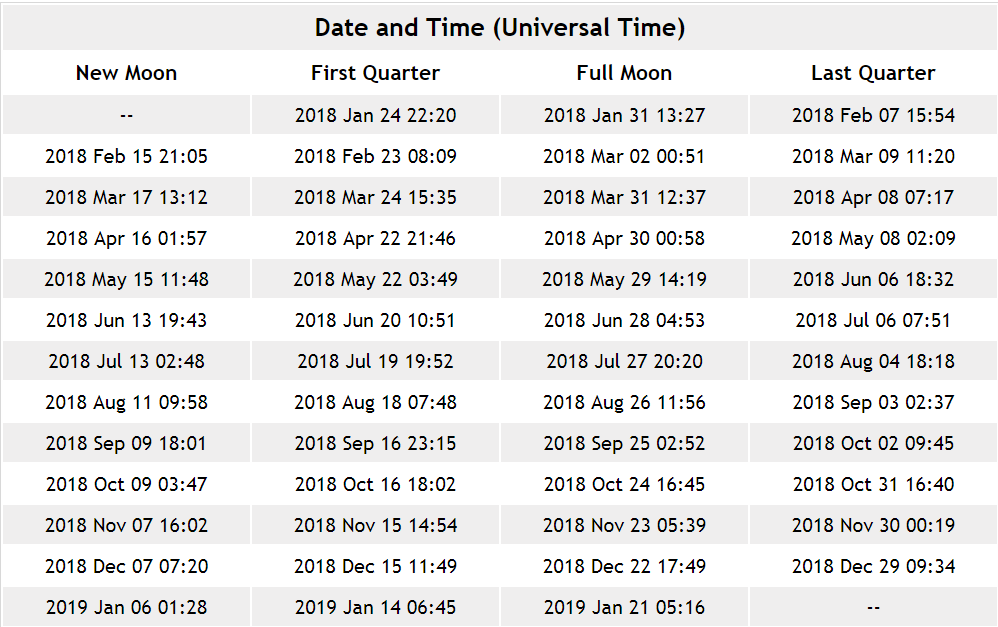Viewport: 998px width, 627px height.
Task: Select the 2018 Oct 31 16:40 last quarter cell
Action: tap(873, 484)
